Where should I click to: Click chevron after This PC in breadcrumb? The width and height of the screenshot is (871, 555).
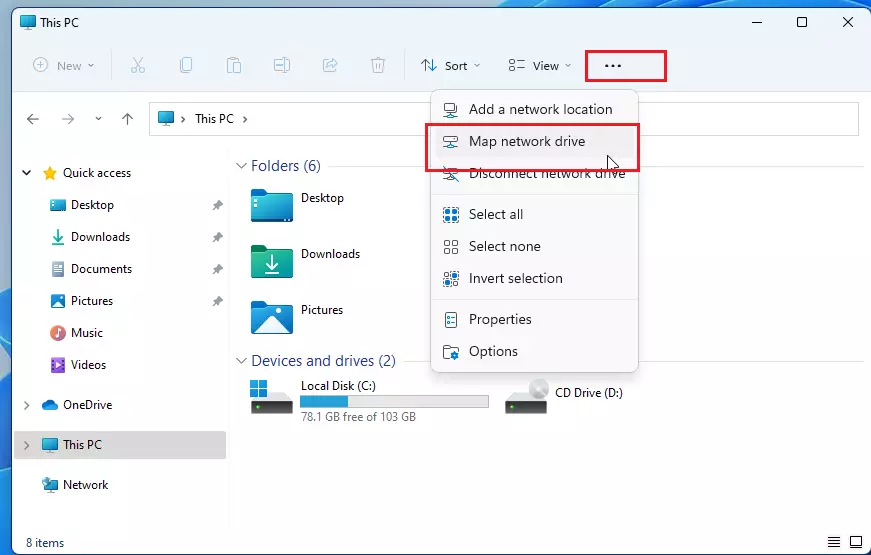245,119
